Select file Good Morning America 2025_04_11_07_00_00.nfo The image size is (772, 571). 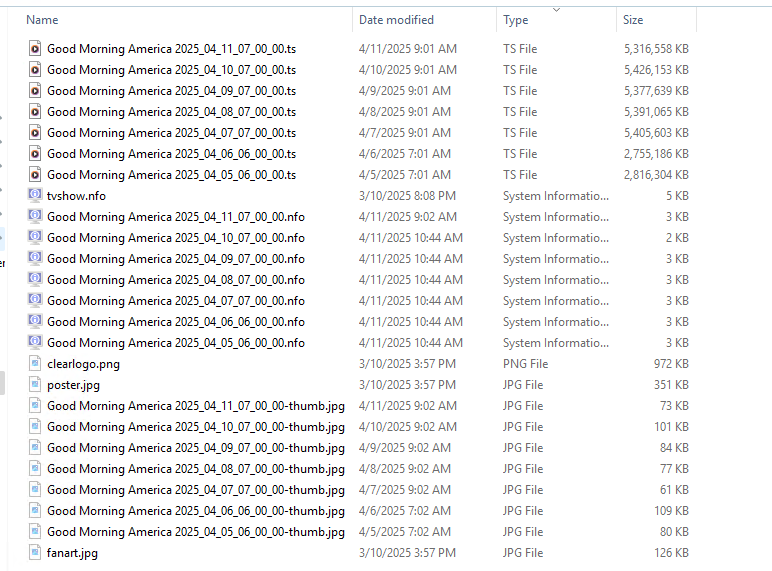tap(176, 217)
